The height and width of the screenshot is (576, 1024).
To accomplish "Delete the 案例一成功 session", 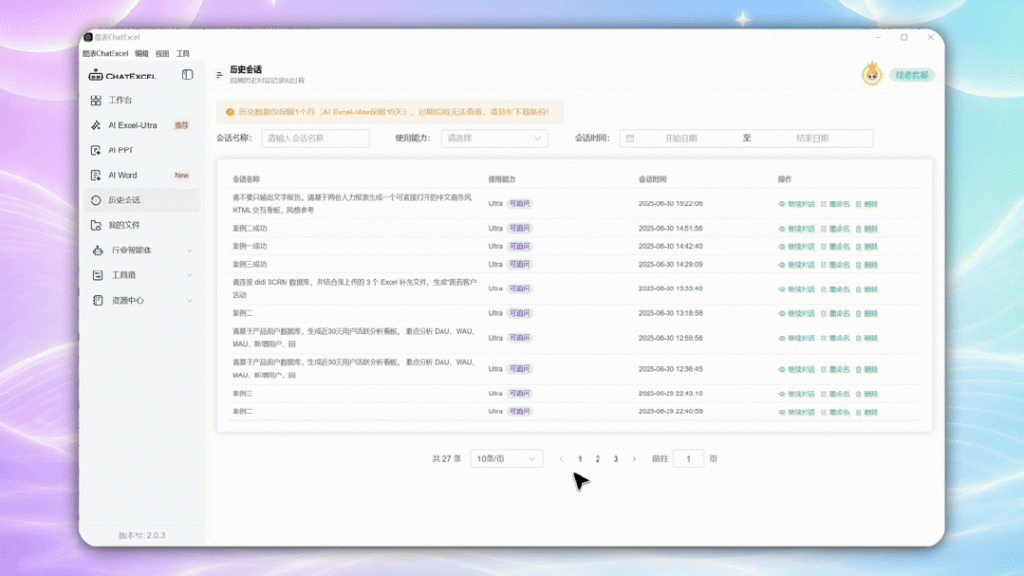I will tap(867, 246).
